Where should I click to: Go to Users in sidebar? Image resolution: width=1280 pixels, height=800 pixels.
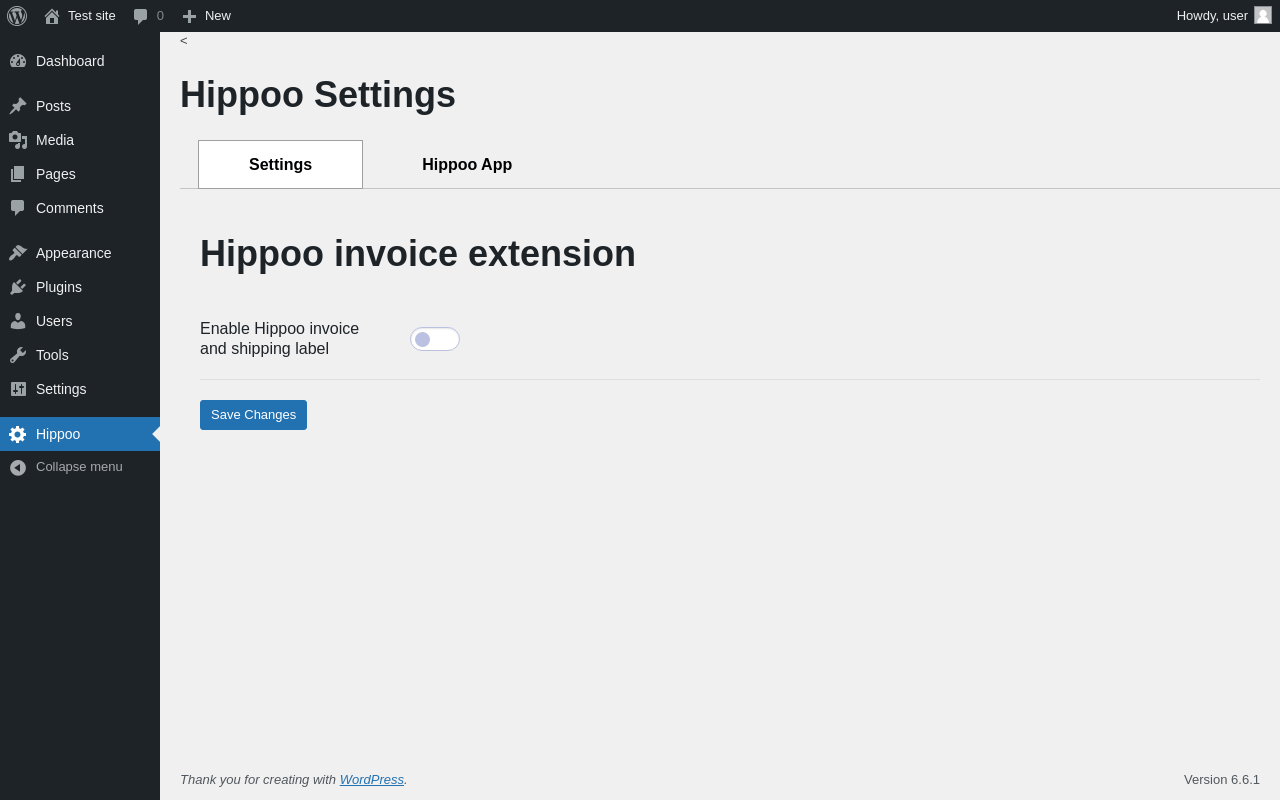(x=54, y=321)
